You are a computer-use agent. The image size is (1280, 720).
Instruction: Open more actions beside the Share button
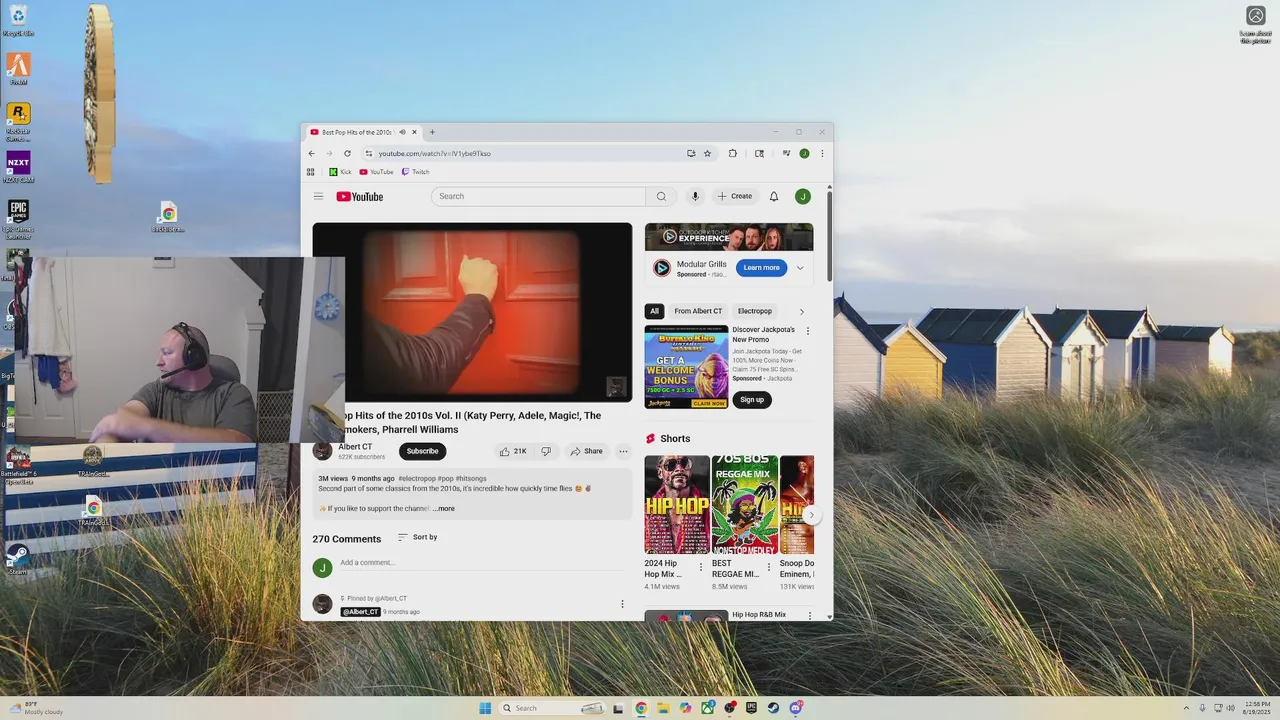click(623, 451)
